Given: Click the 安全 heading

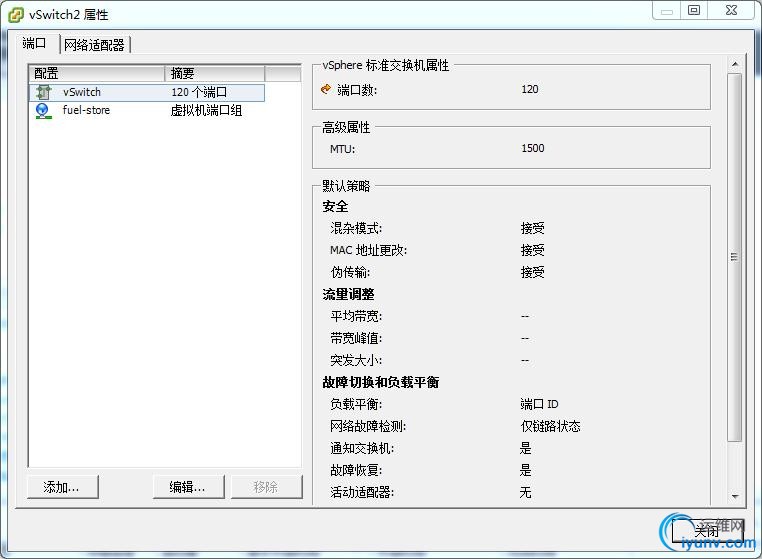Looking at the screenshot, I should (x=335, y=207).
